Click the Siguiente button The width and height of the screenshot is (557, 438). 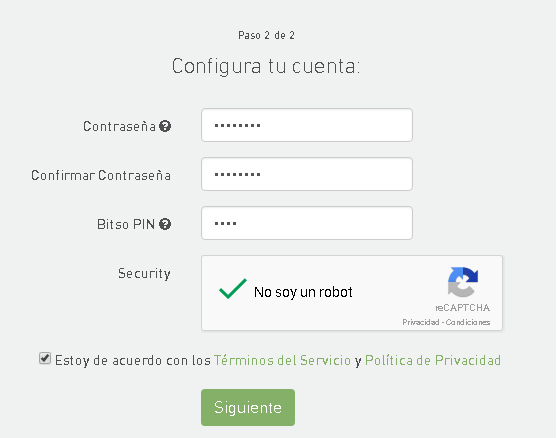(x=248, y=407)
